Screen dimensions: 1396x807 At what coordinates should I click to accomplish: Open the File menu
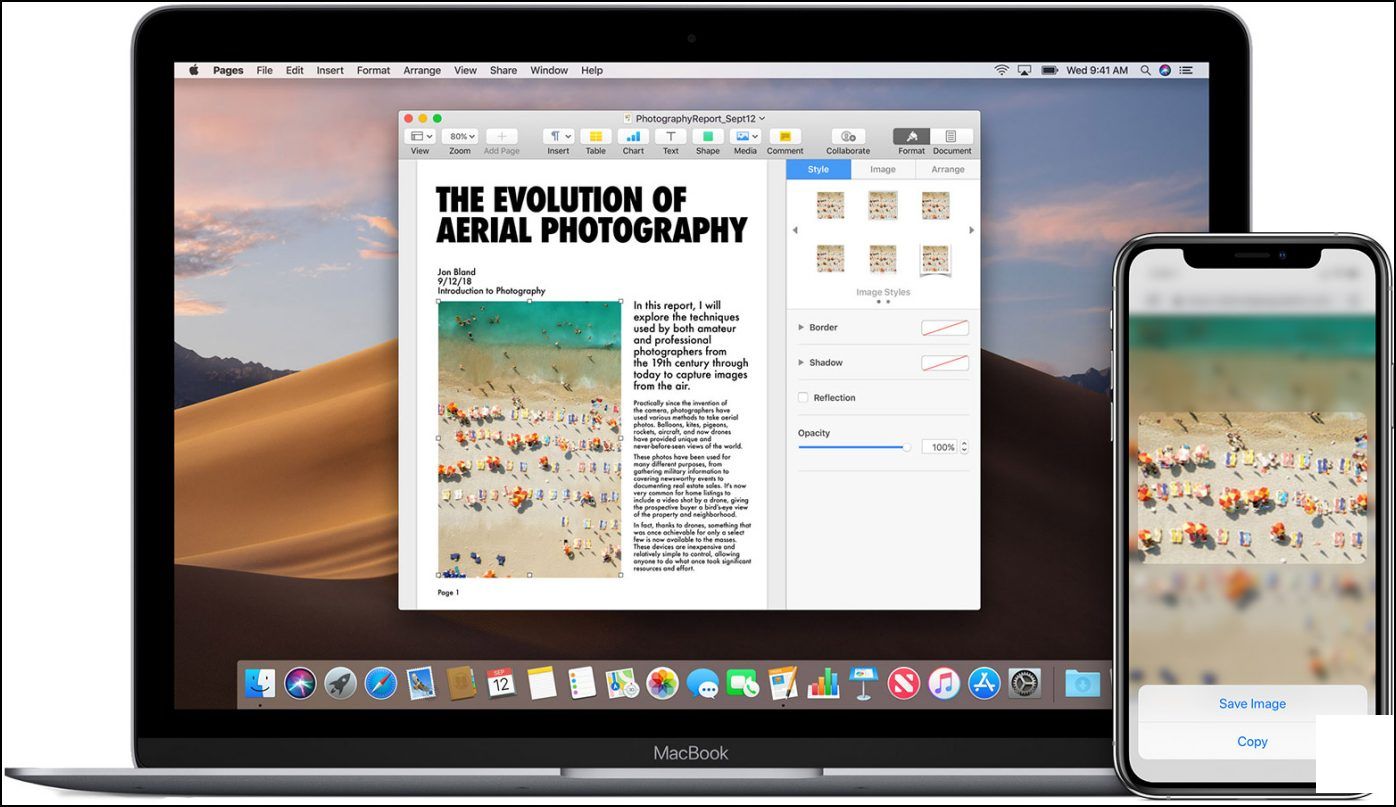click(264, 70)
